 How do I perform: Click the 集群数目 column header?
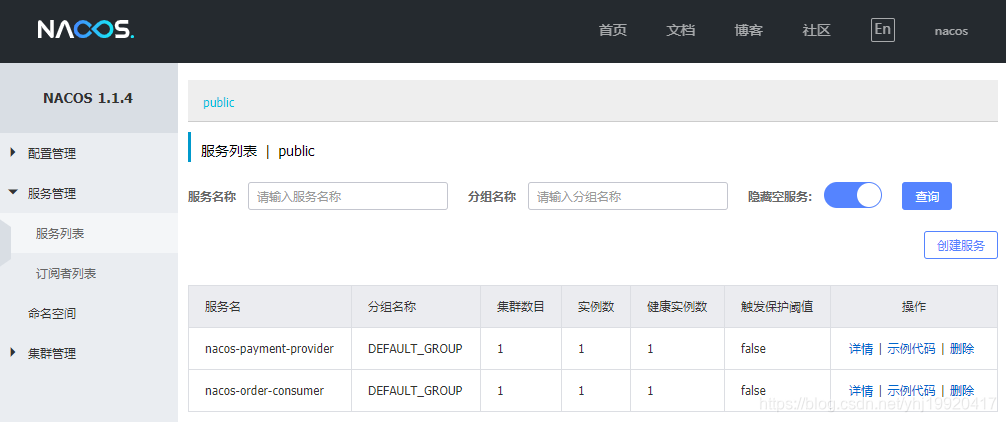pos(521,307)
